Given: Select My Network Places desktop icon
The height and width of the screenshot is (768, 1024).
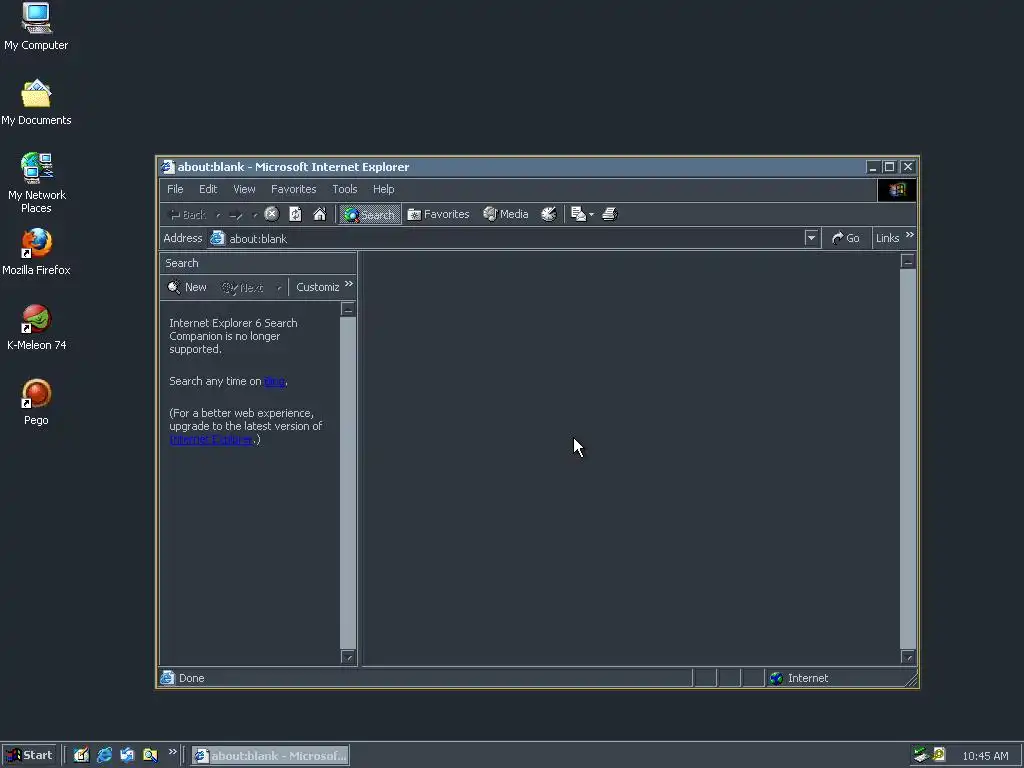Looking at the screenshot, I should click(x=36, y=183).
